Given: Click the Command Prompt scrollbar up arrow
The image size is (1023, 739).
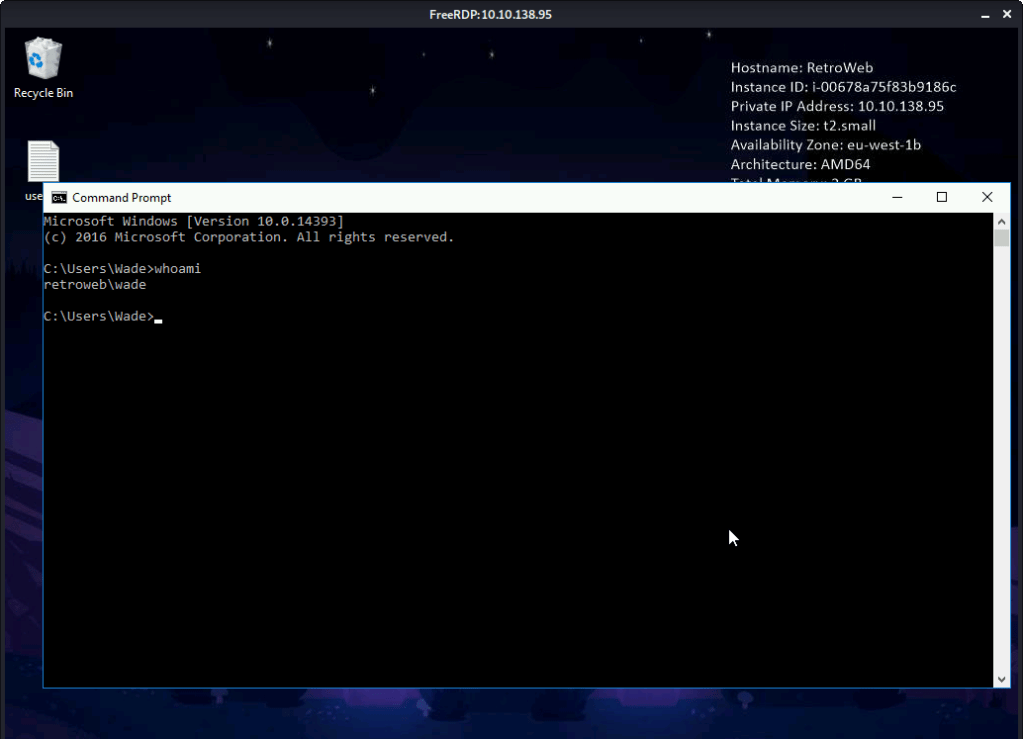Looking at the screenshot, I should [1002, 220].
